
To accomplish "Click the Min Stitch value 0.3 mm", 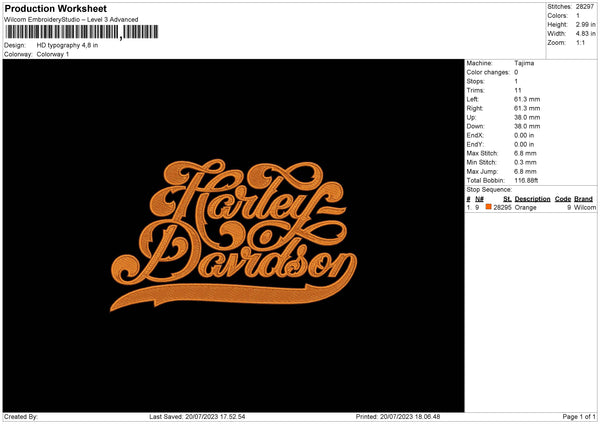I will coord(525,162).
